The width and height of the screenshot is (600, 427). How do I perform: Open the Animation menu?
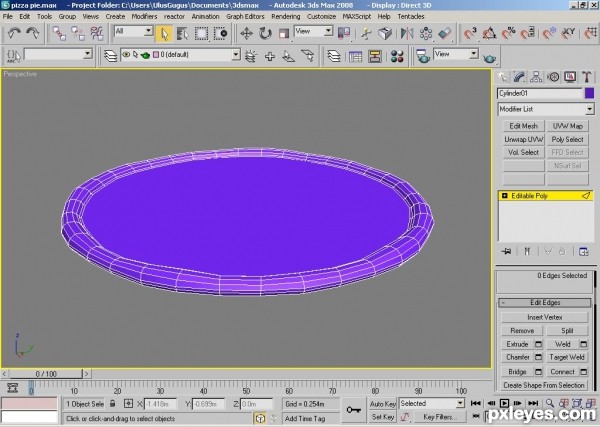click(205, 16)
